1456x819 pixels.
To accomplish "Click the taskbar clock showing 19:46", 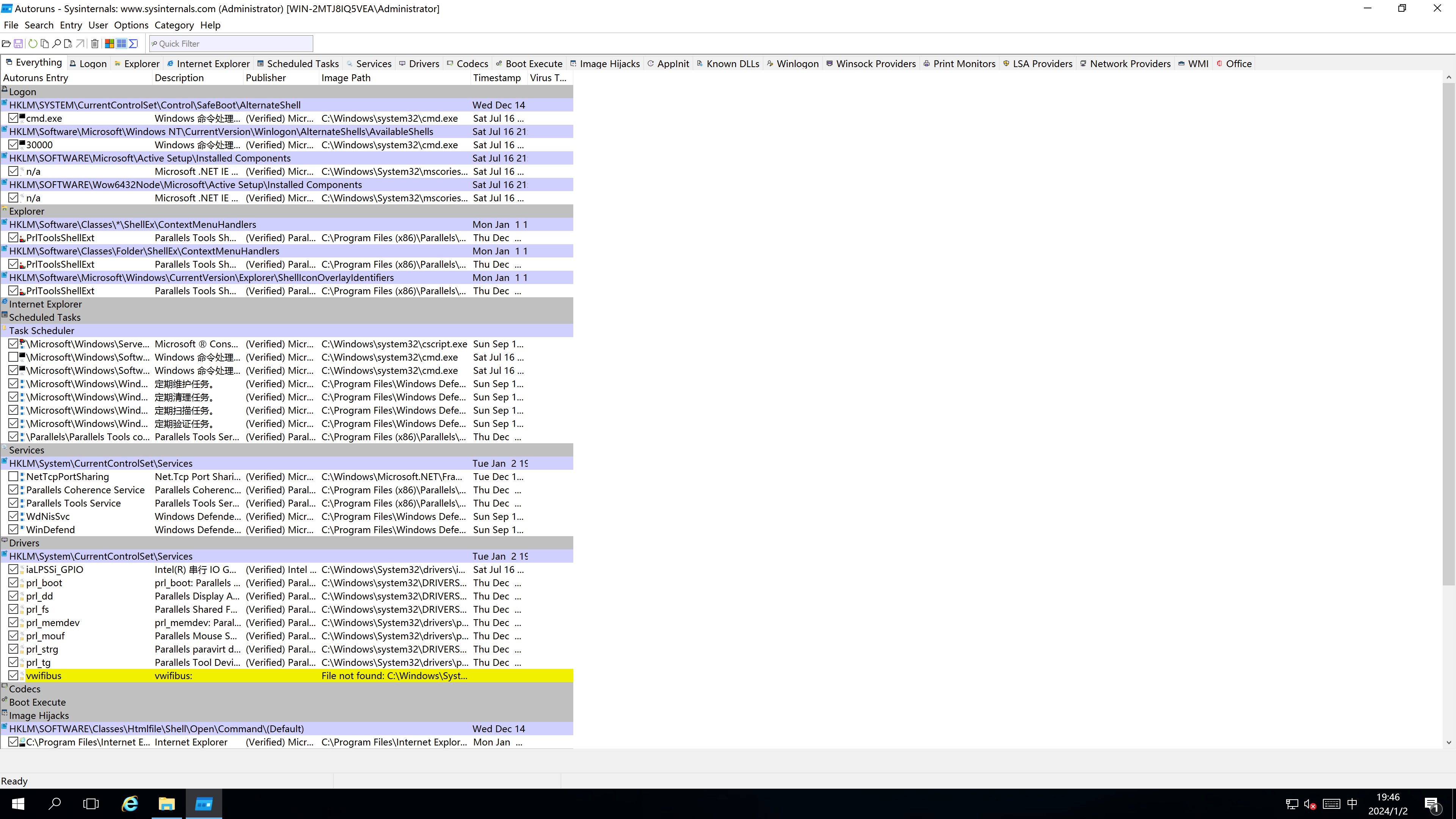I will pyautogui.click(x=1388, y=804).
